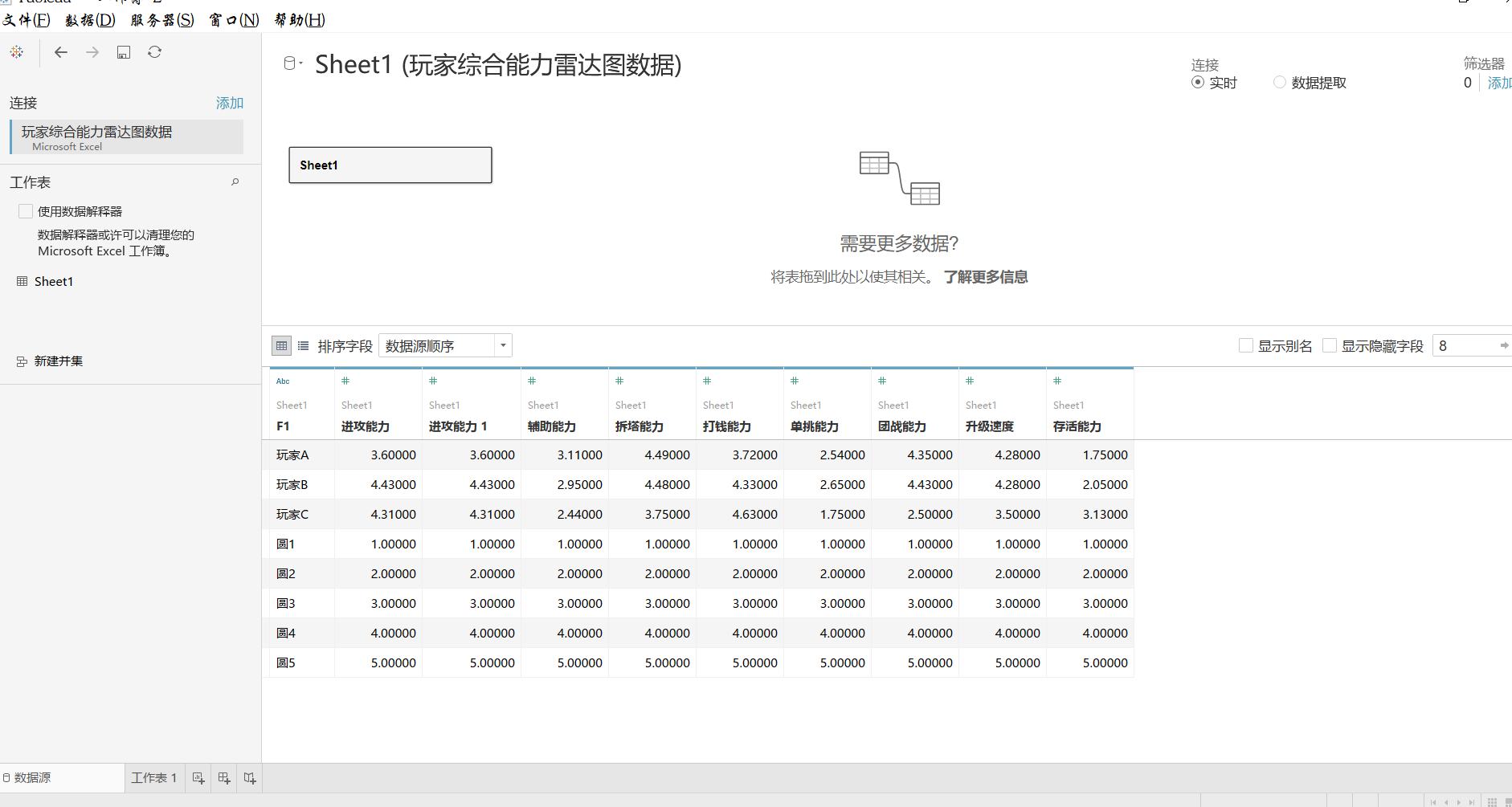
Task: Change the number type icon of 单挑能力
Action: point(795,381)
